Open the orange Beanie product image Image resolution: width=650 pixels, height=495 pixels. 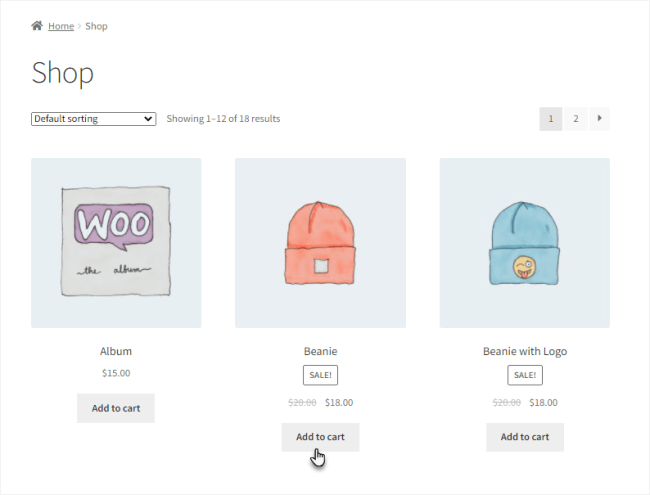tap(320, 243)
